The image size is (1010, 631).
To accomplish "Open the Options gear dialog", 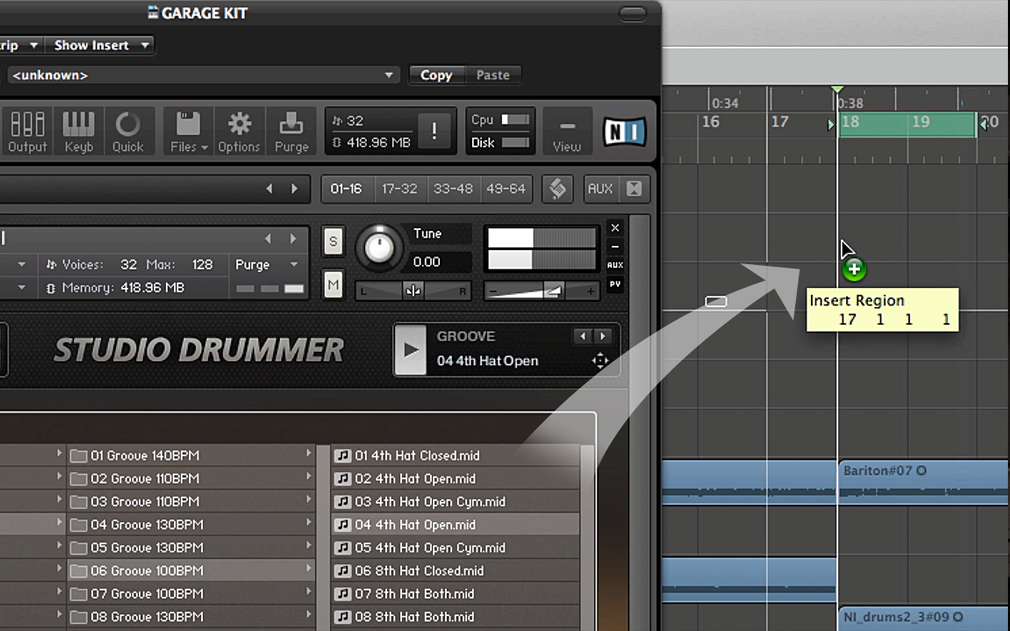I will [239, 131].
